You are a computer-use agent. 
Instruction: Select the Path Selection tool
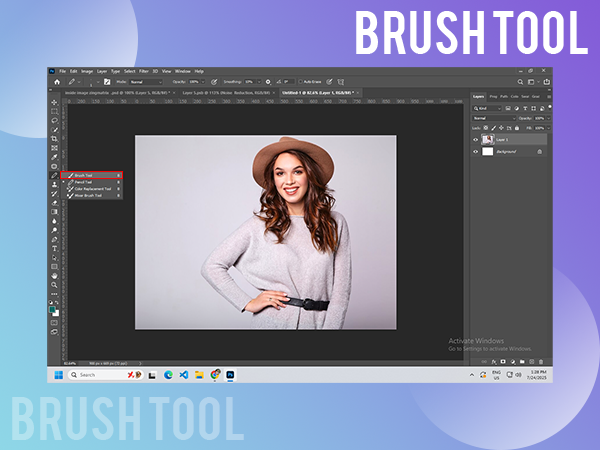[54, 258]
